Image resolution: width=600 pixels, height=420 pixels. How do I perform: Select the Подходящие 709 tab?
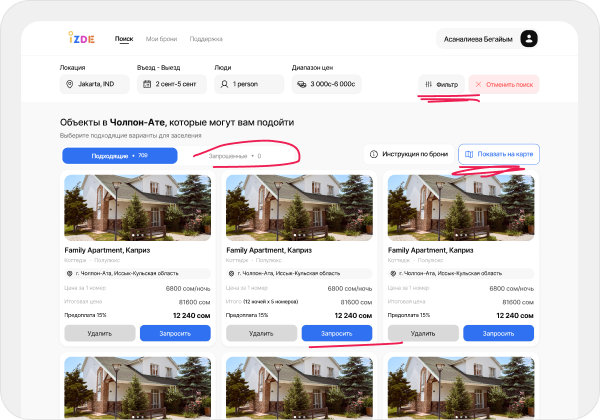[119, 156]
